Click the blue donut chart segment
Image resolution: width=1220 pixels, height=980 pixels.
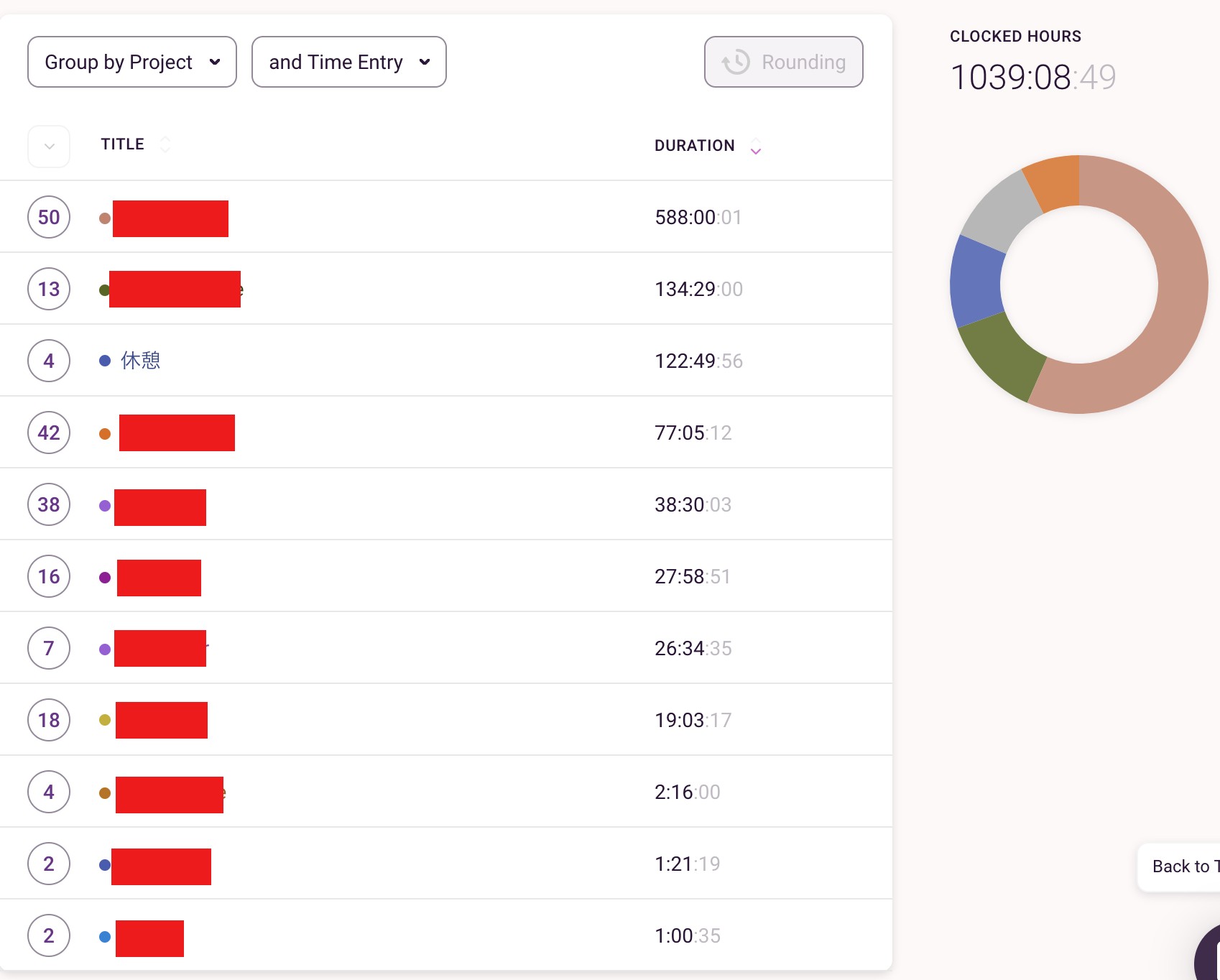[976, 282]
